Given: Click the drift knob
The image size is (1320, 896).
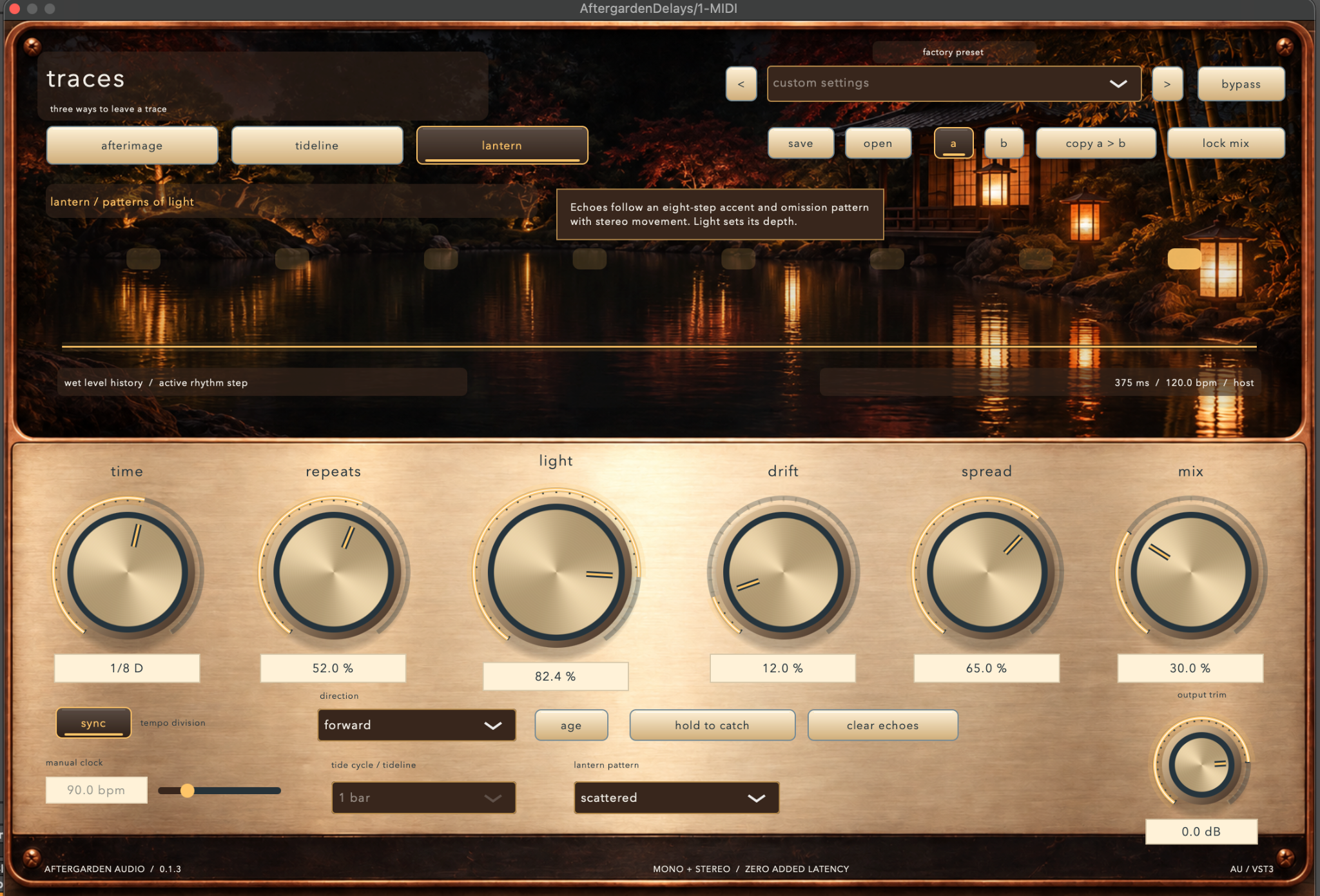Looking at the screenshot, I should 783,572.
